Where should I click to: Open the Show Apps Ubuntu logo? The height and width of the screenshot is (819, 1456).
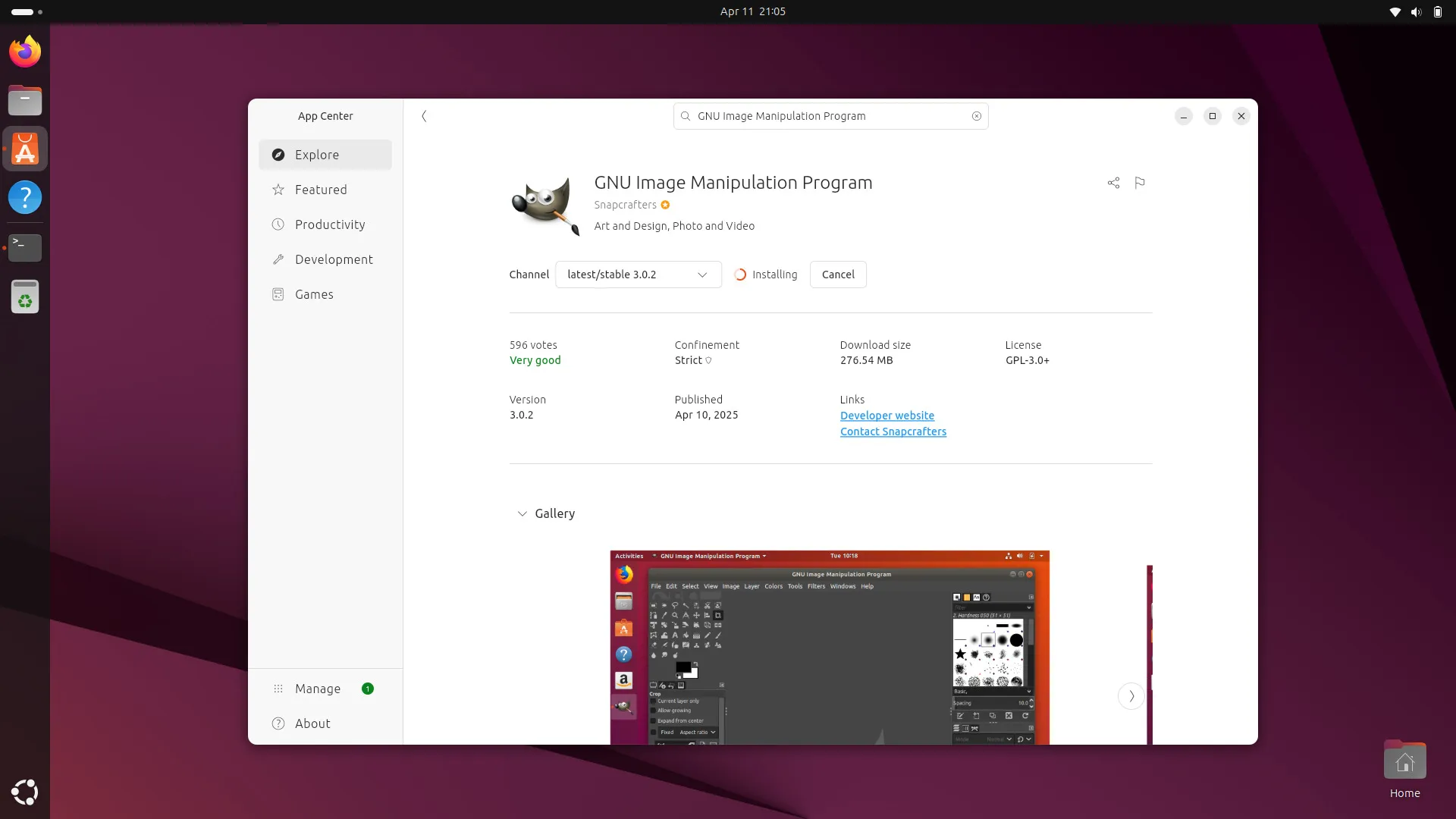pos(25,792)
